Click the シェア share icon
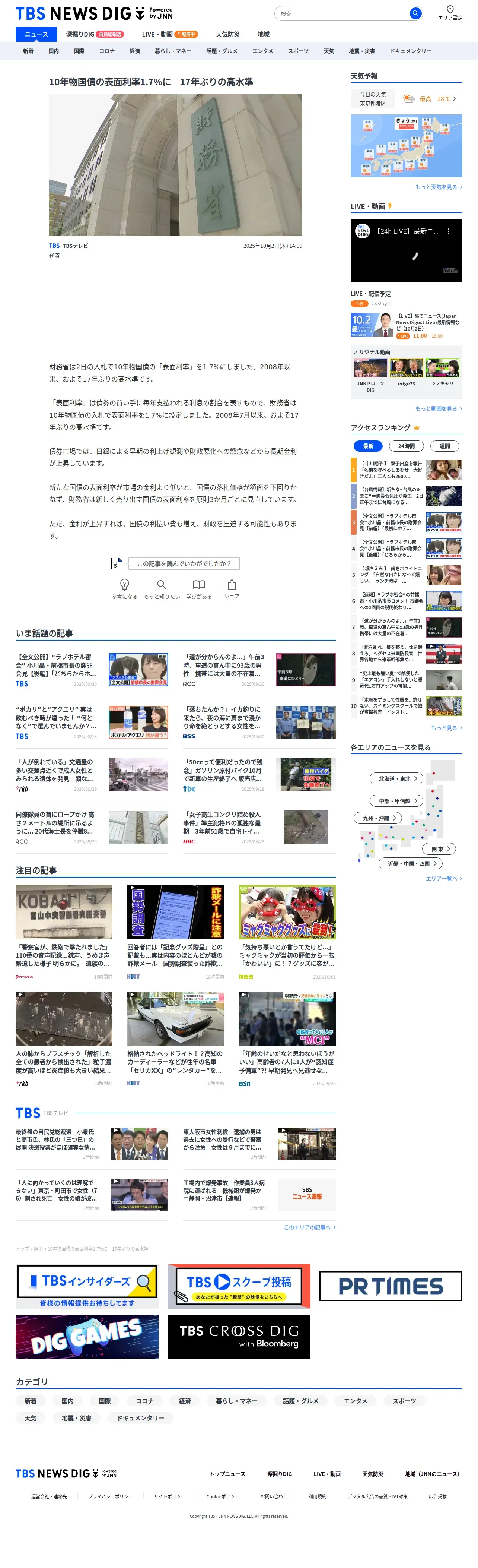 pyautogui.click(x=232, y=584)
